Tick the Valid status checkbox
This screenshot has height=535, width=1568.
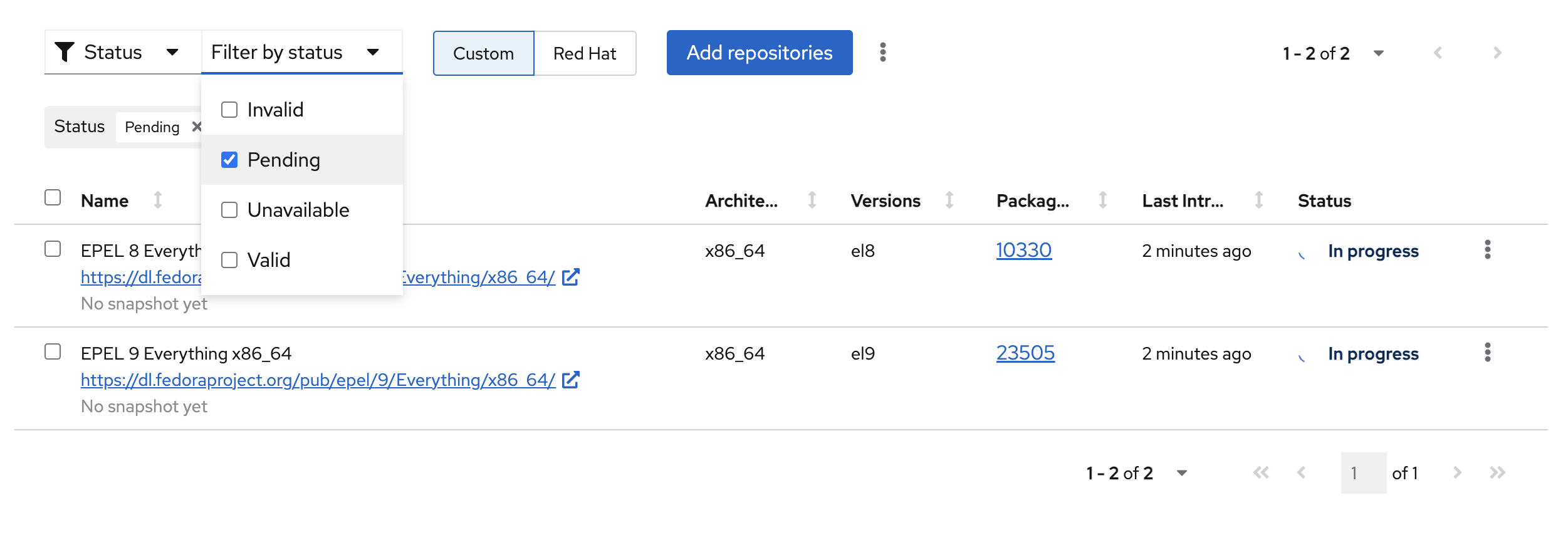pos(229,260)
